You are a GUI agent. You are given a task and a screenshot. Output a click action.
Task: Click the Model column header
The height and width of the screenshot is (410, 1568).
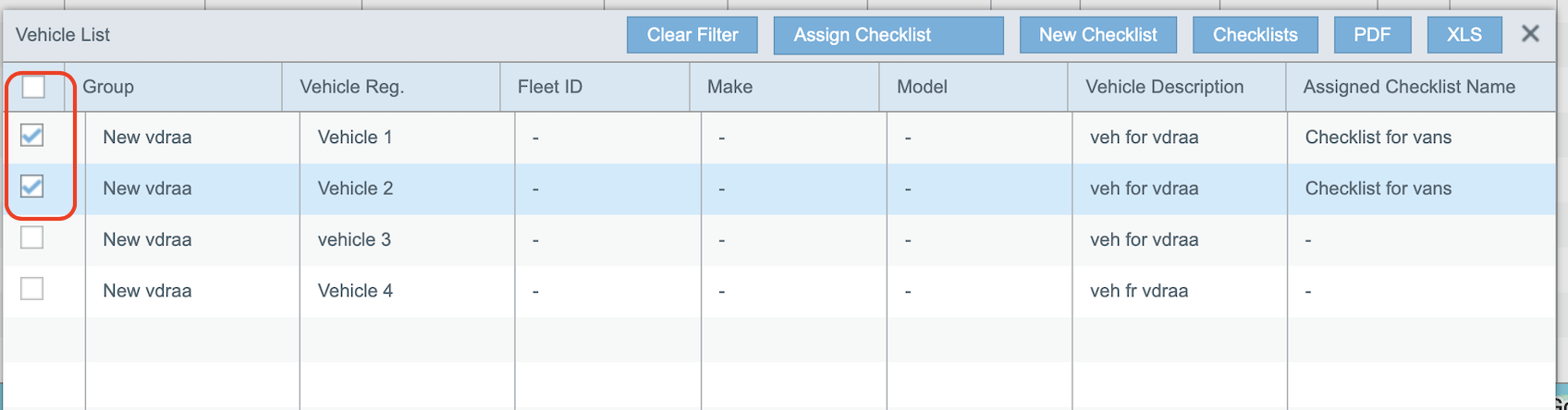pyautogui.click(x=922, y=87)
